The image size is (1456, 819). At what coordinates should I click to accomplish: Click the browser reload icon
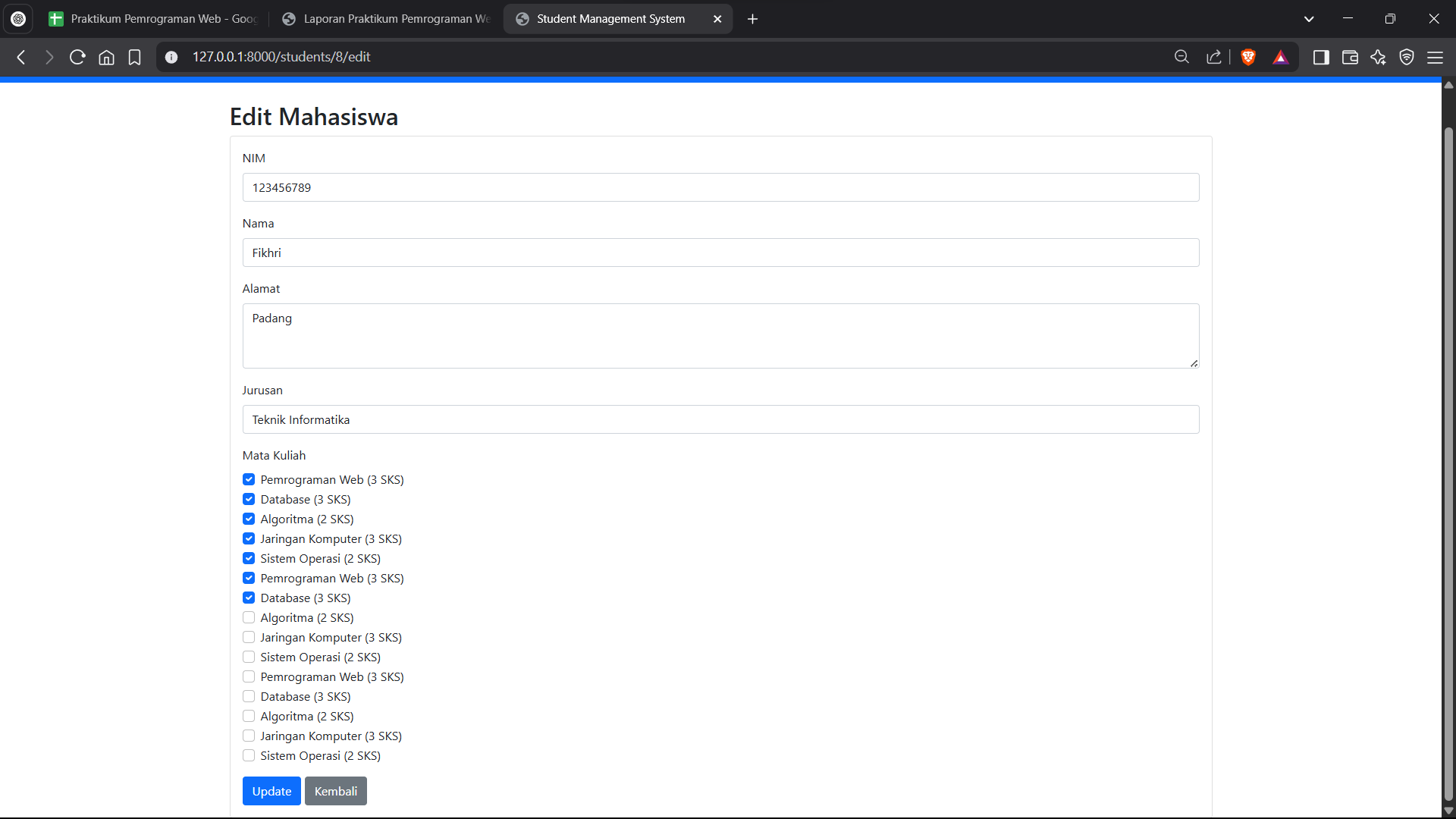click(x=77, y=57)
